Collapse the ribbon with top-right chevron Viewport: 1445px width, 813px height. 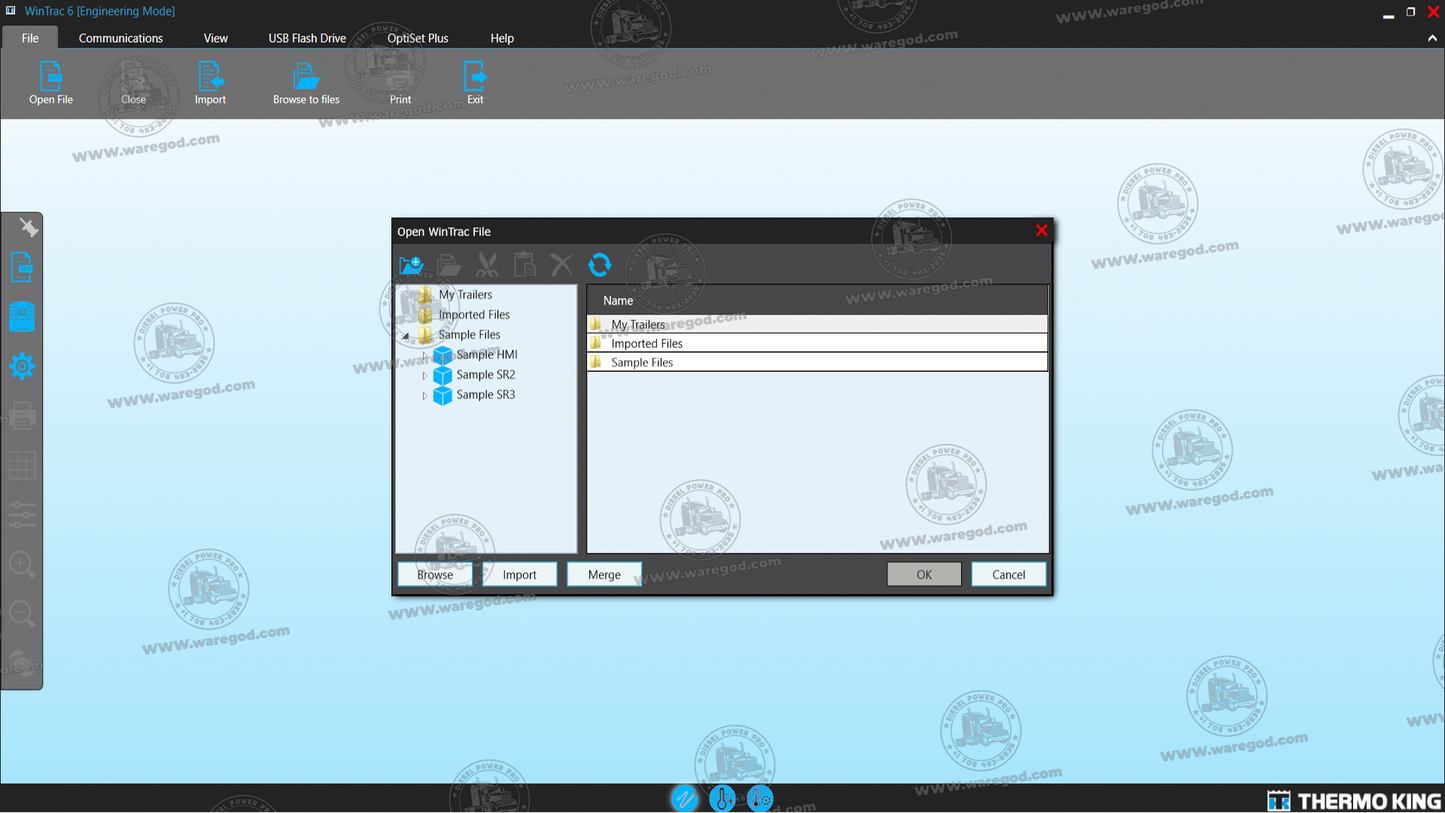pyautogui.click(x=1432, y=38)
